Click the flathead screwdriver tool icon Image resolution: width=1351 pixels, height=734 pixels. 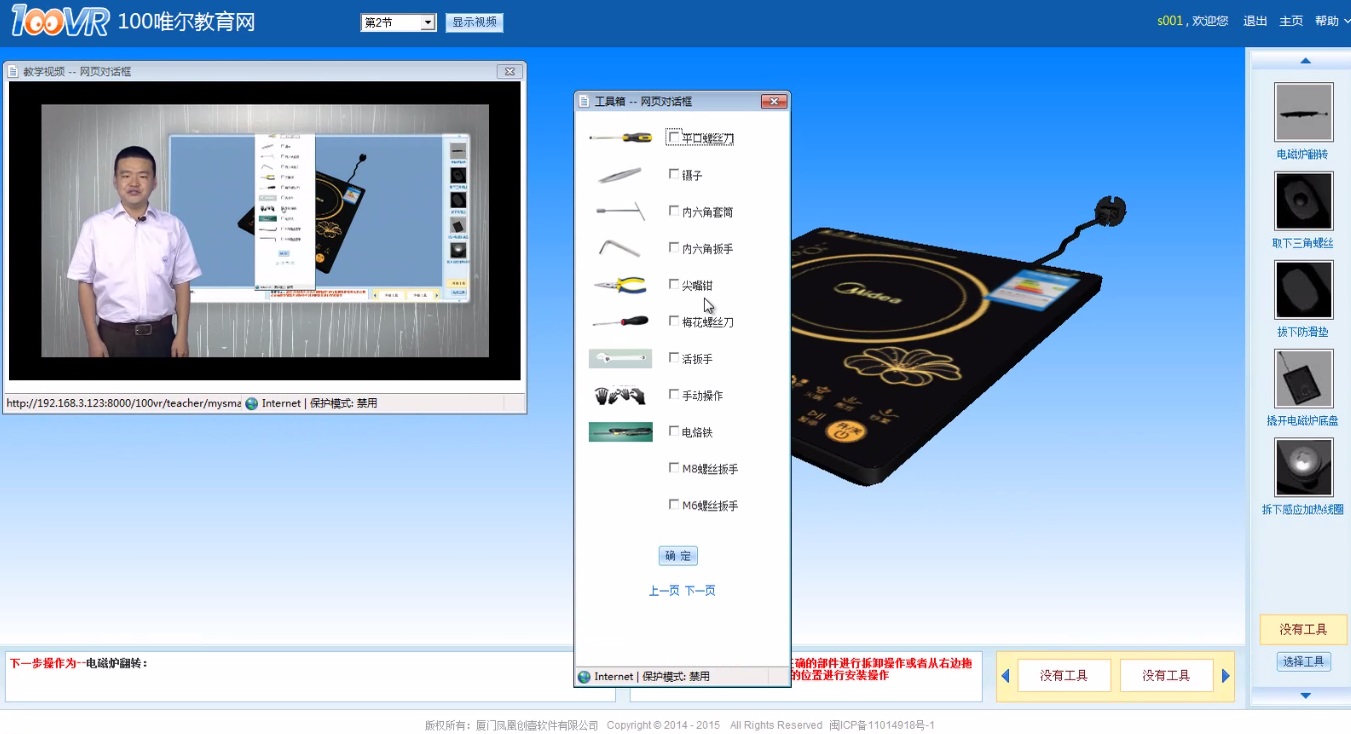tap(620, 138)
